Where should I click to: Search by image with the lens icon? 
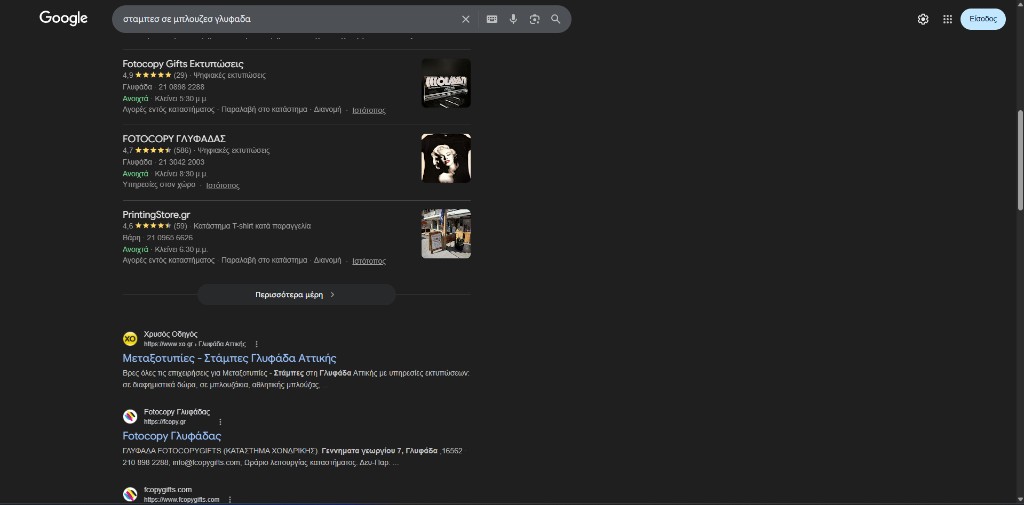(535, 20)
